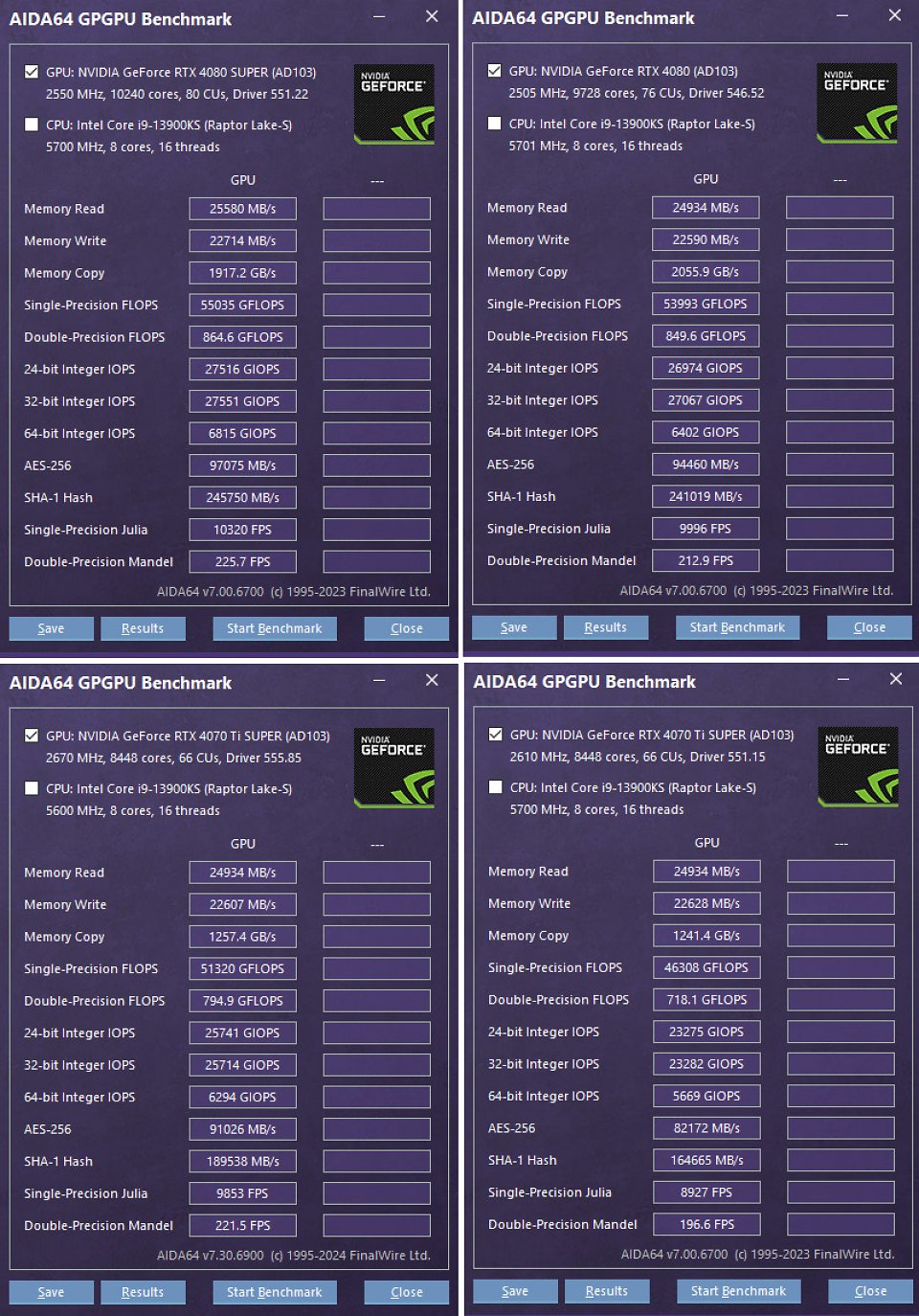919x1316 pixels.
Task: Select the 82172 MB/s AES-256 value
Action: pos(706,1128)
